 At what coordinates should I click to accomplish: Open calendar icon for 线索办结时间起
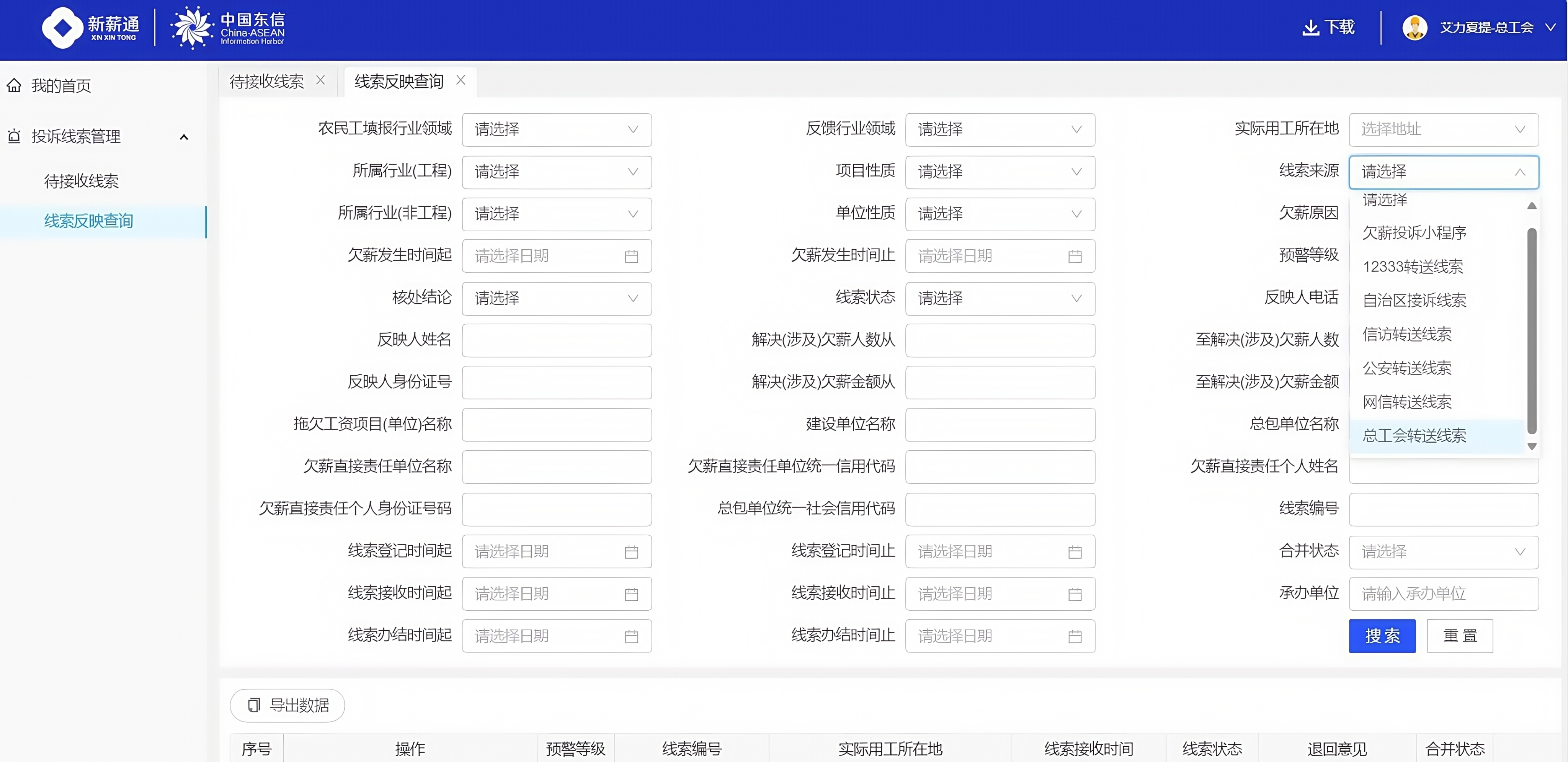click(x=631, y=637)
